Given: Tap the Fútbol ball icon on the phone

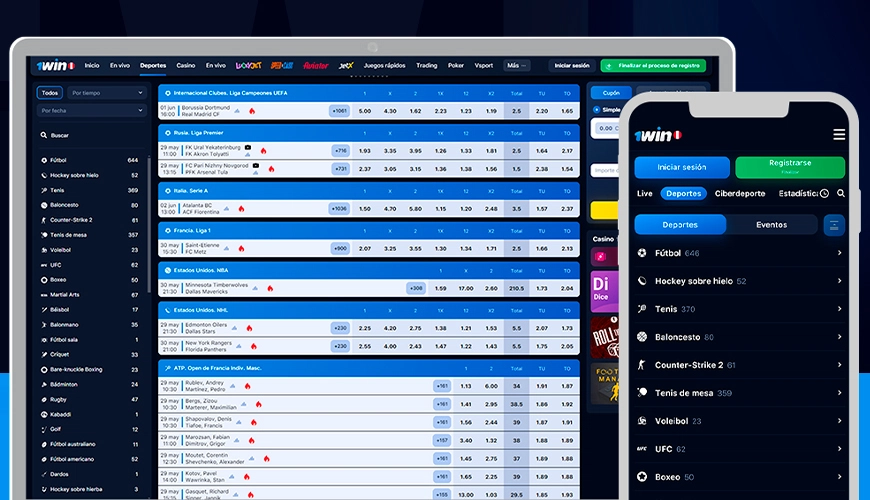Looking at the screenshot, I should pos(642,253).
